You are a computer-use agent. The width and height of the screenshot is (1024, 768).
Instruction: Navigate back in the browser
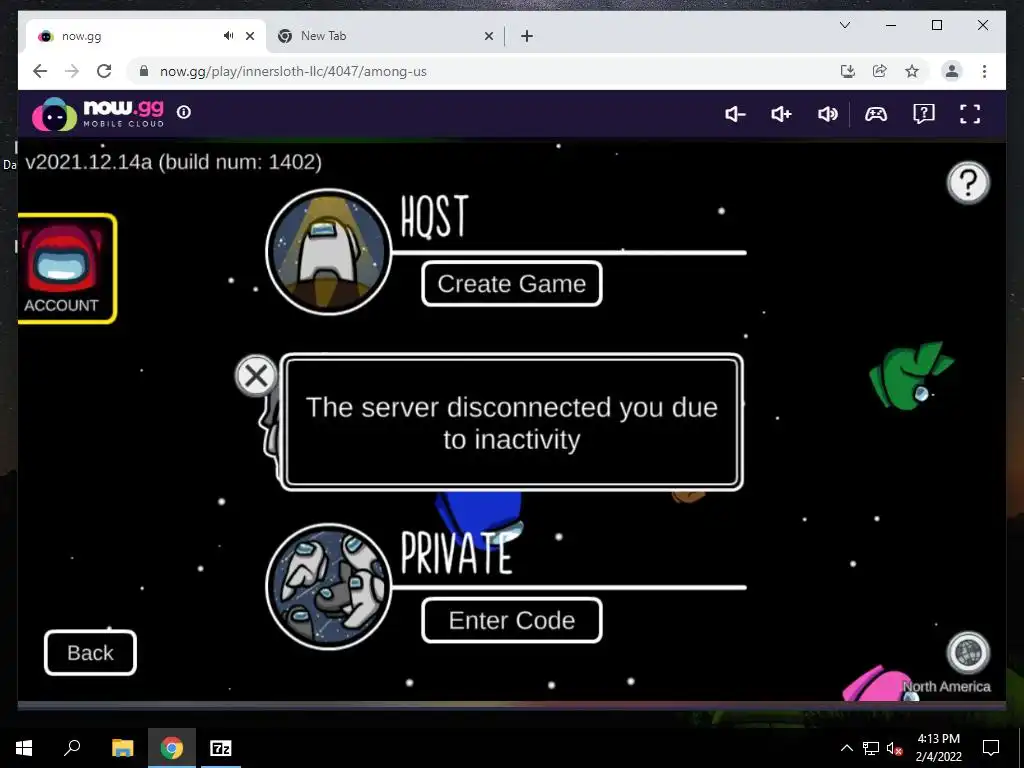point(40,71)
